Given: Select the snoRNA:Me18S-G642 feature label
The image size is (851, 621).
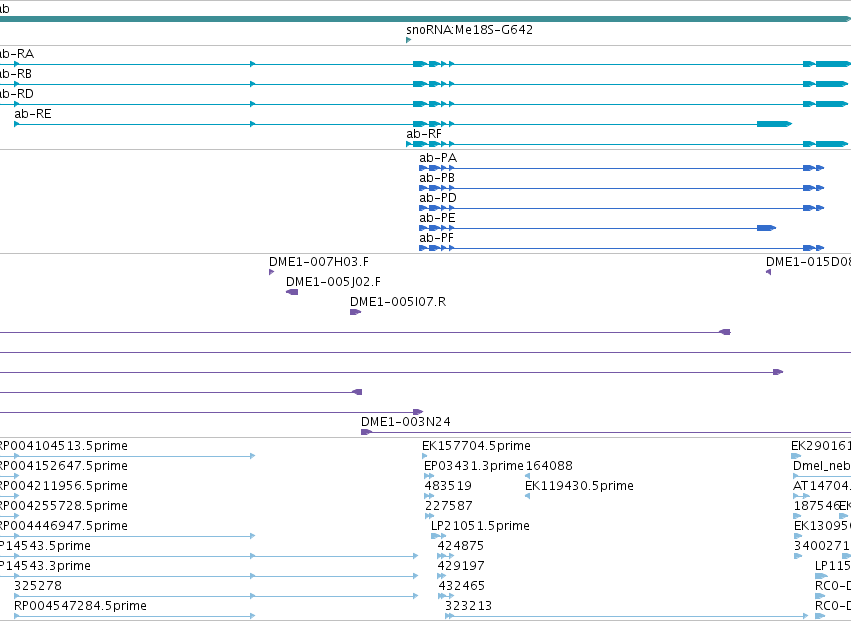Looking at the screenshot, I should click(469, 30).
